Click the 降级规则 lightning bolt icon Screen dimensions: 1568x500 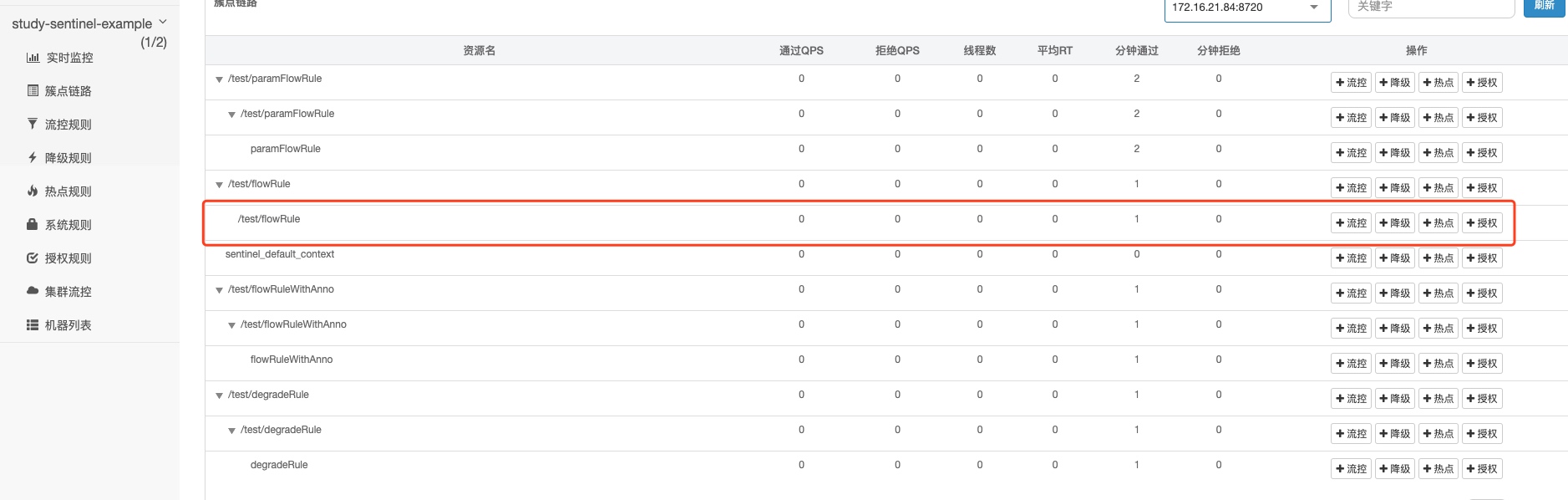(x=33, y=157)
